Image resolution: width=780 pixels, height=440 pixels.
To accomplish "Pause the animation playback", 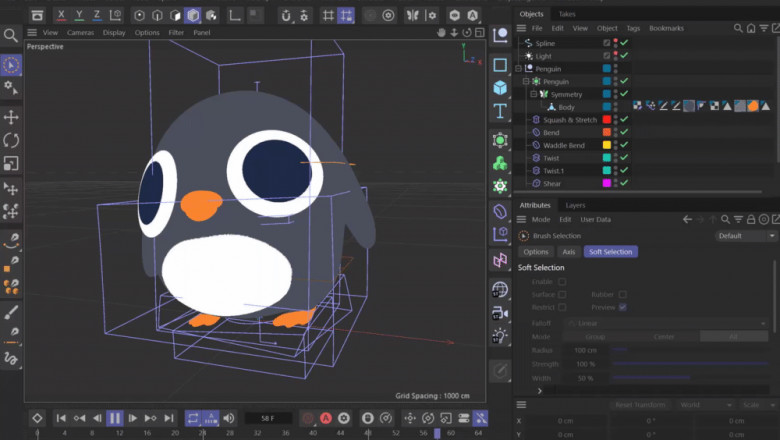I will coord(114,418).
